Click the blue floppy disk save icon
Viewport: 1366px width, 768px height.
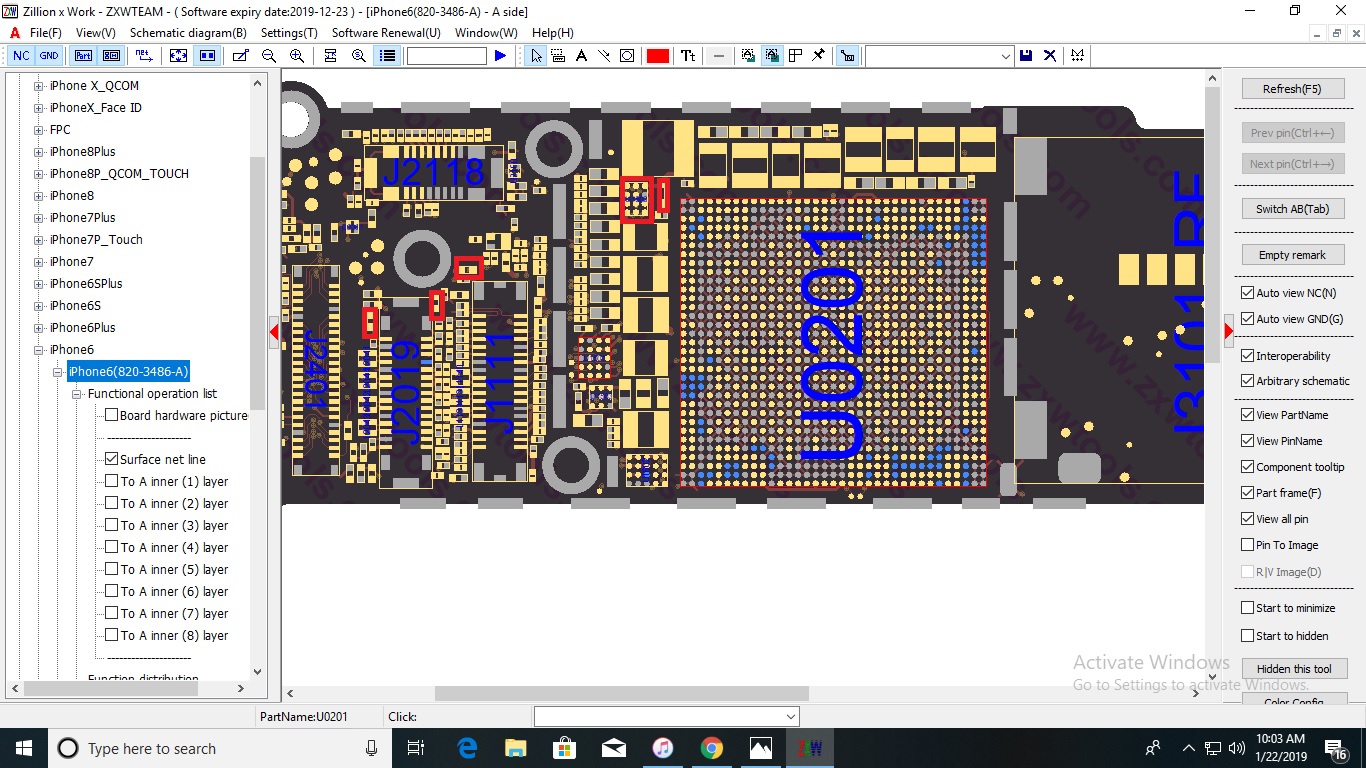pos(1026,56)
